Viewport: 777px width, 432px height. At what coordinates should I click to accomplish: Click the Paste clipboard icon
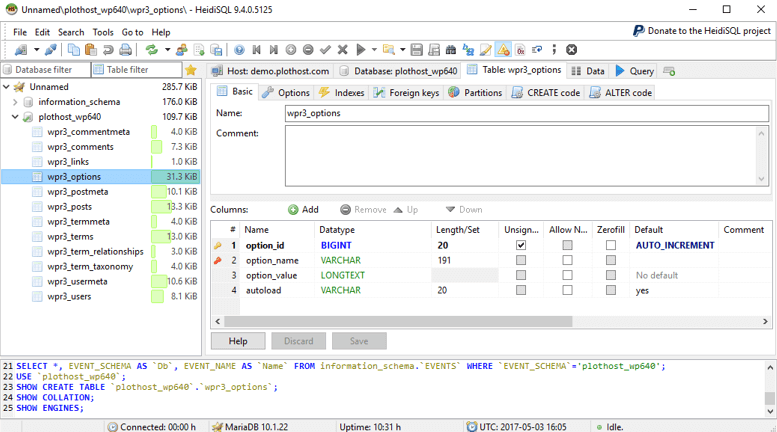91,50
